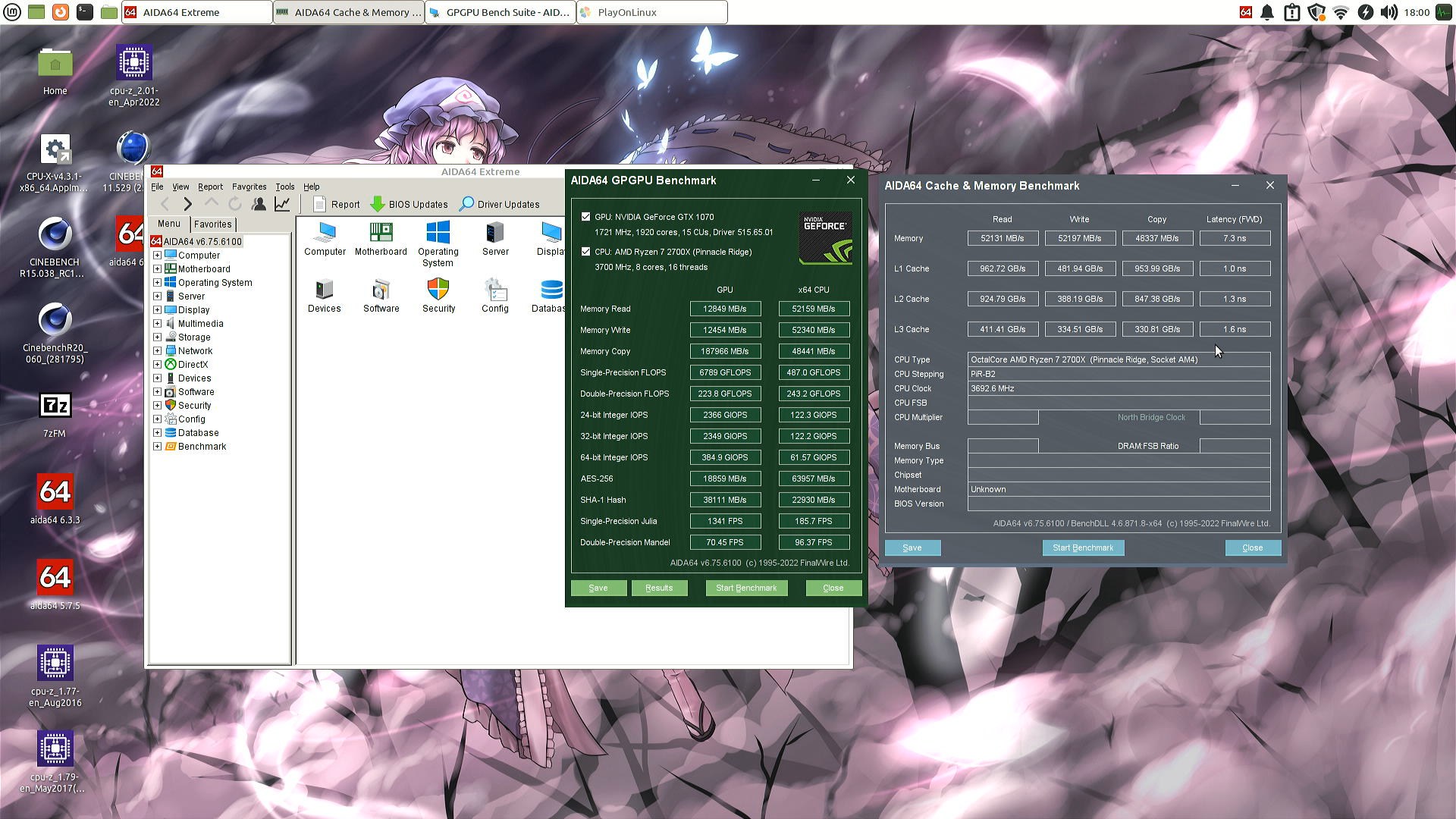Open the Tools menu
Image resolution: width=1456 pixels, height=819 pixels.
pos(285,187)
